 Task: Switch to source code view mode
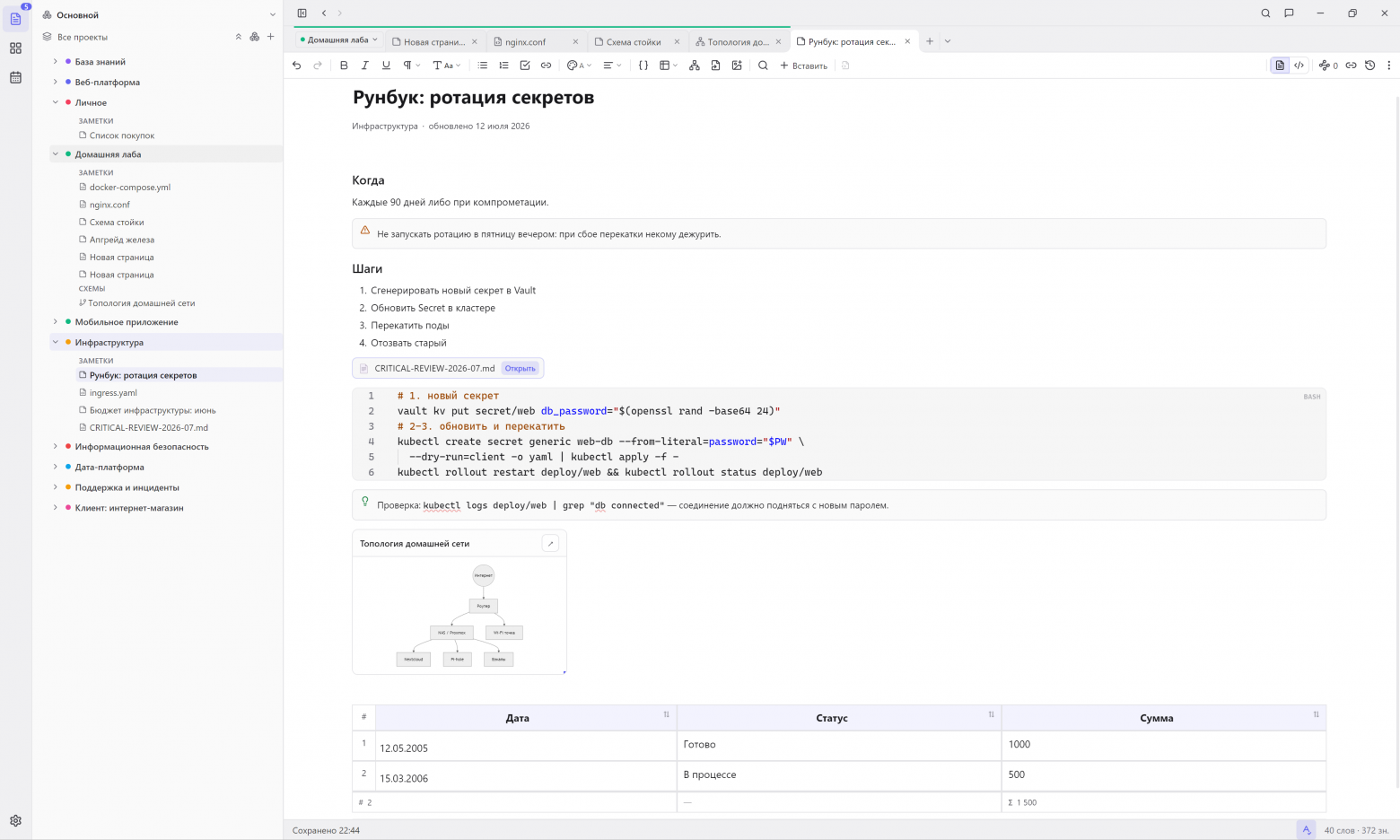click(x=1299, y=66)
